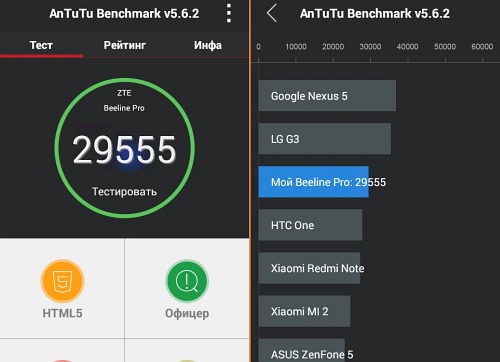
Task: Open the Инфа tab
Action: click(208, 45)
